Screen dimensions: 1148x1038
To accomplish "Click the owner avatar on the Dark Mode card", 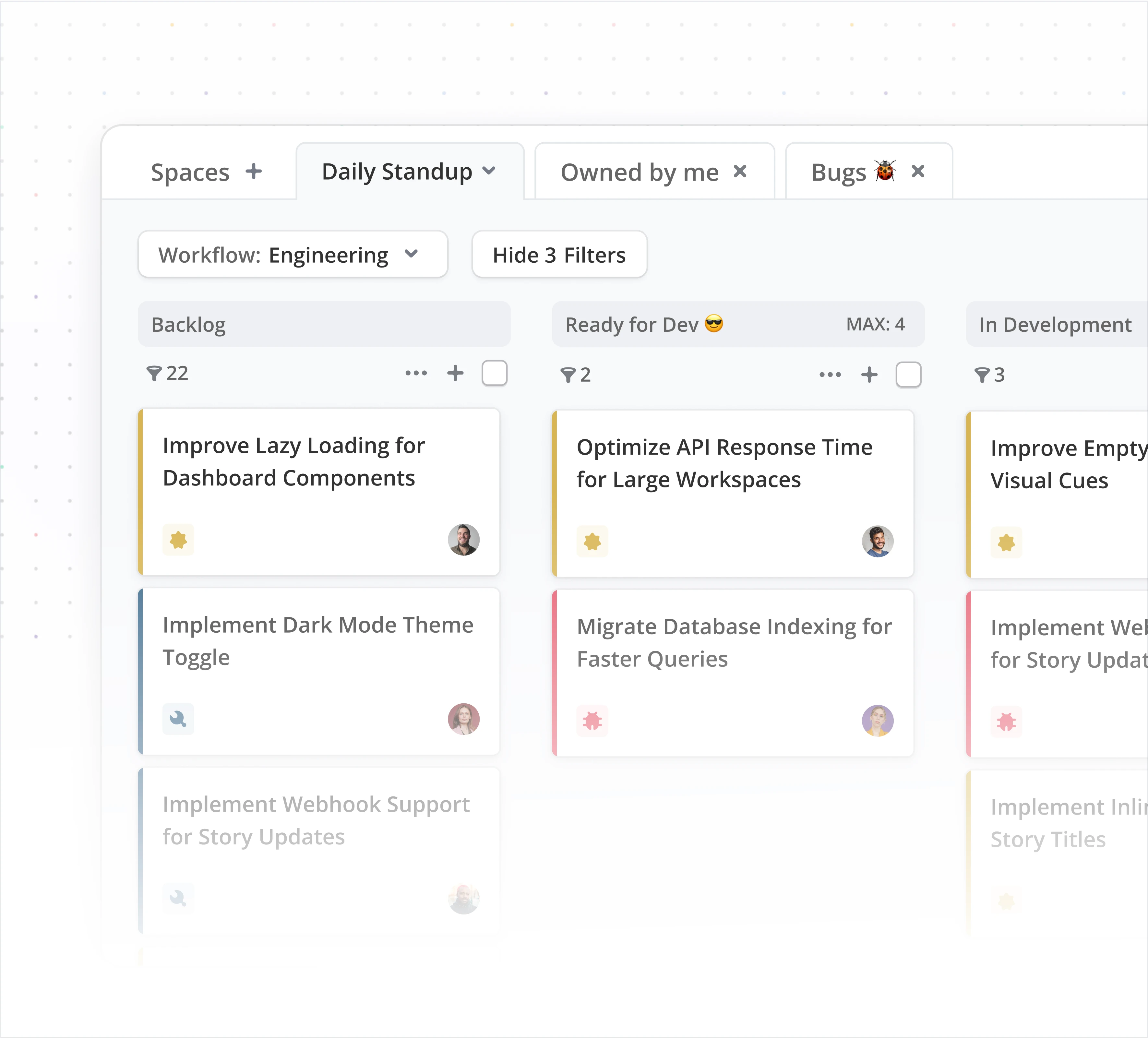I will pos(463,719).
